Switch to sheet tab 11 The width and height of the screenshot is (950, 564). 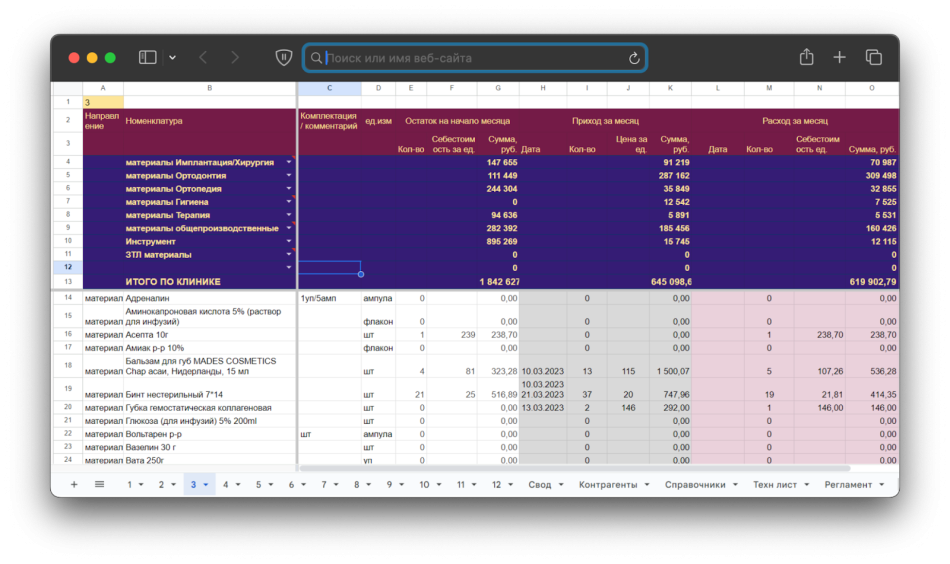tap(460, 485)
